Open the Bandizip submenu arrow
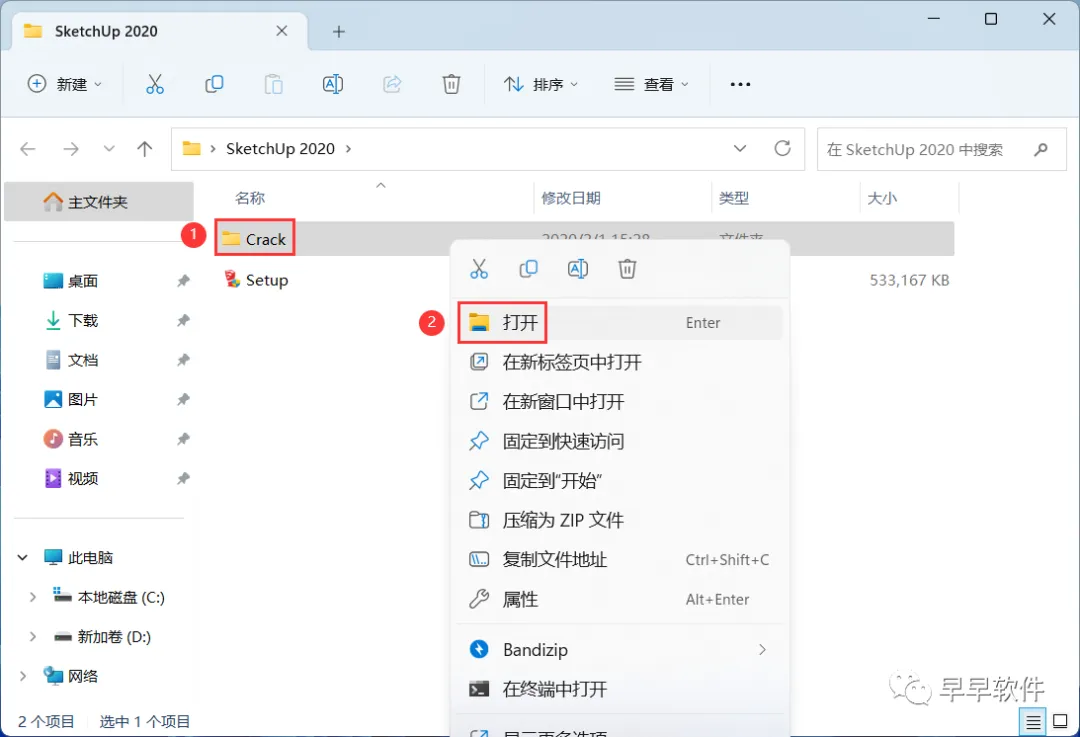1080x737 pixels. (x=762, y=650)
